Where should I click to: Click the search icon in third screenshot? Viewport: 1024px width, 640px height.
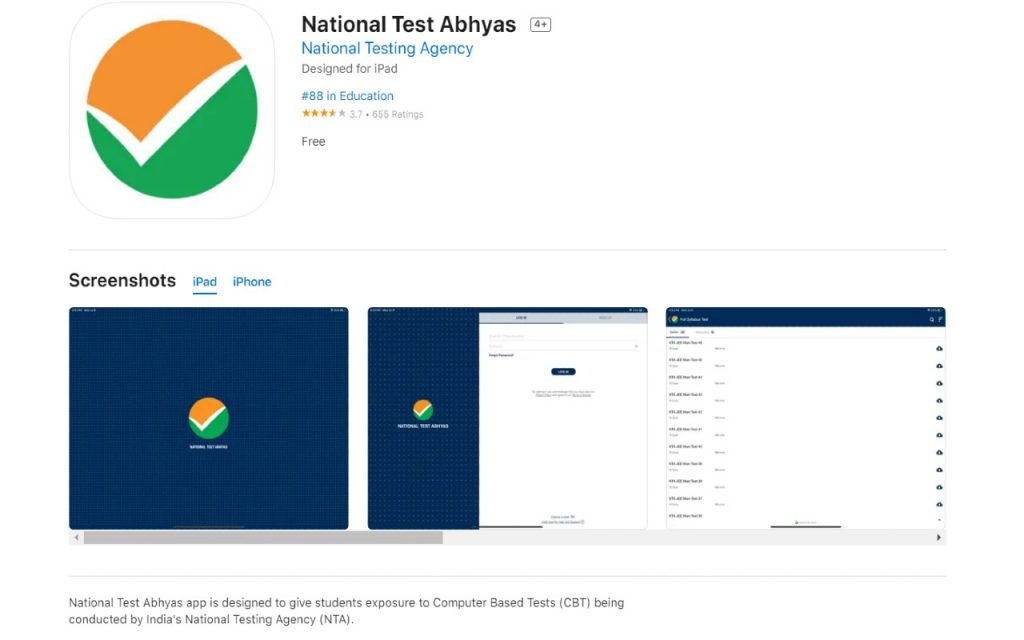(x=932, y=319)
